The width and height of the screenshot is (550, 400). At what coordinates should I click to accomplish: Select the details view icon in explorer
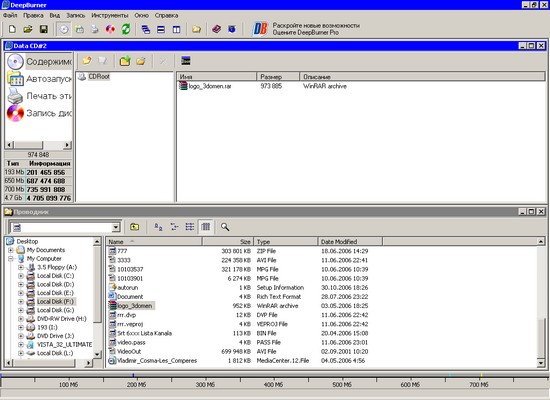click(x=206, y=227)
